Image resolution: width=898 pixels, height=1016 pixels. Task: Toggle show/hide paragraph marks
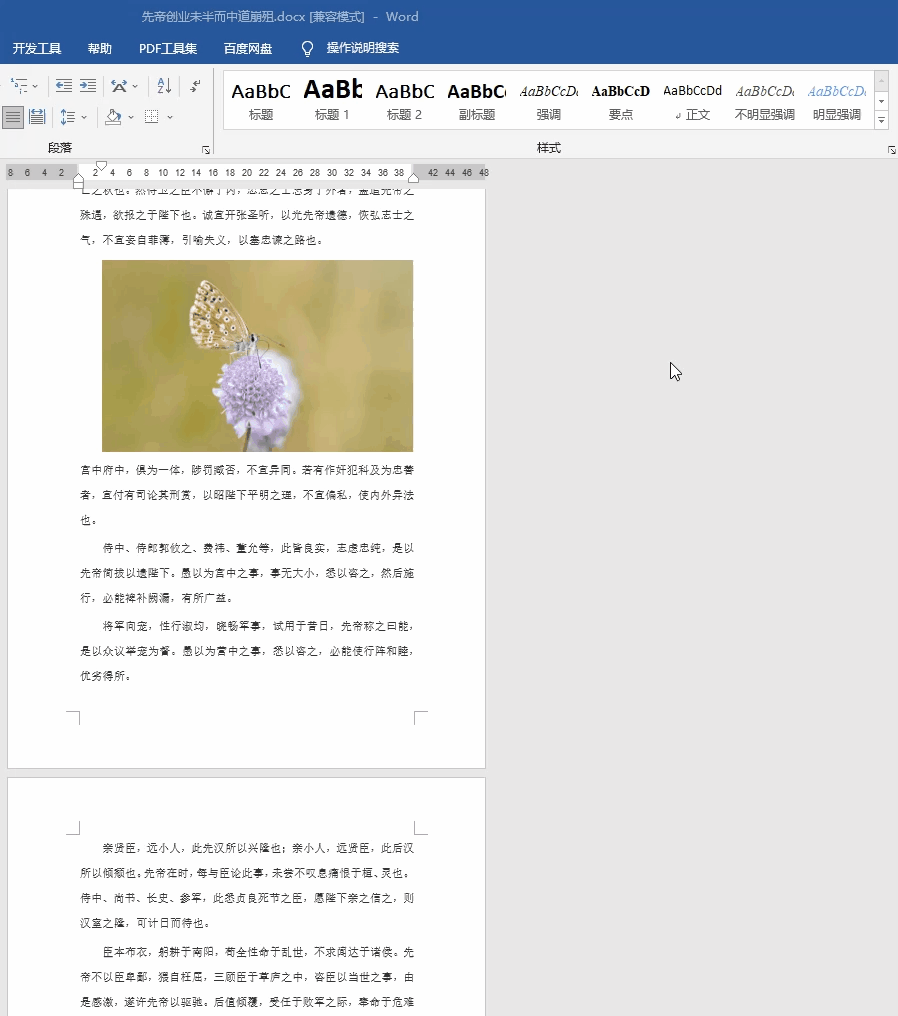coord(195,86)
